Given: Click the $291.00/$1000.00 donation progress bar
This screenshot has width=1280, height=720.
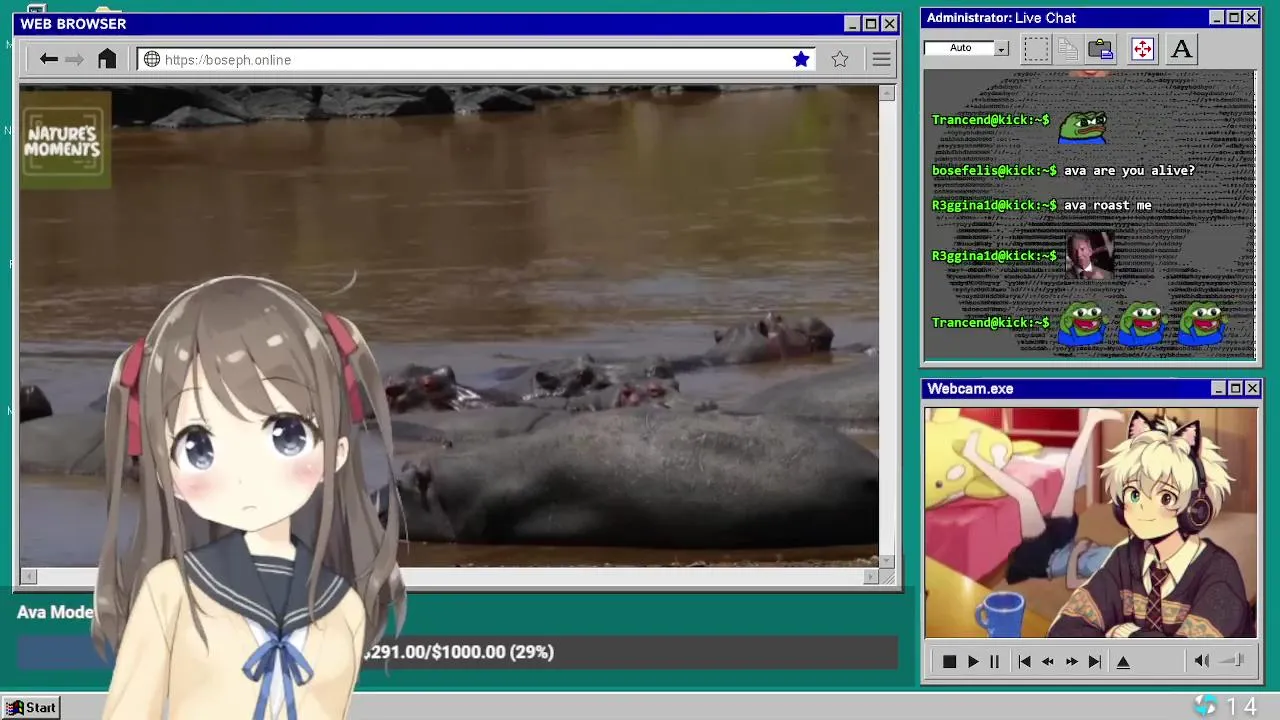Looking at the screenshot, I should pos(457,652).
